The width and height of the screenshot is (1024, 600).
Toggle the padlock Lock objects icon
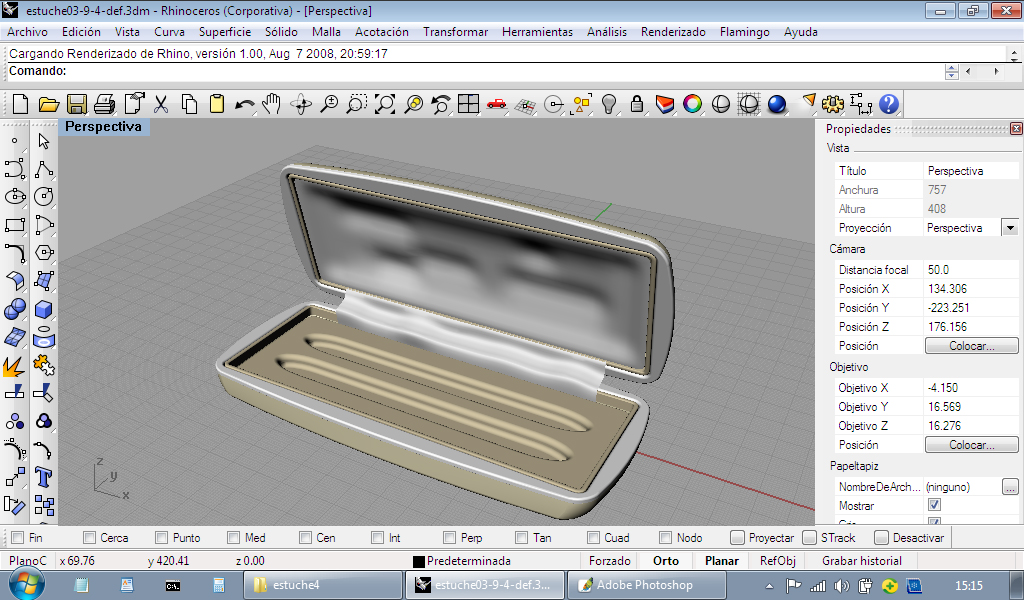[x=635, y=104]
